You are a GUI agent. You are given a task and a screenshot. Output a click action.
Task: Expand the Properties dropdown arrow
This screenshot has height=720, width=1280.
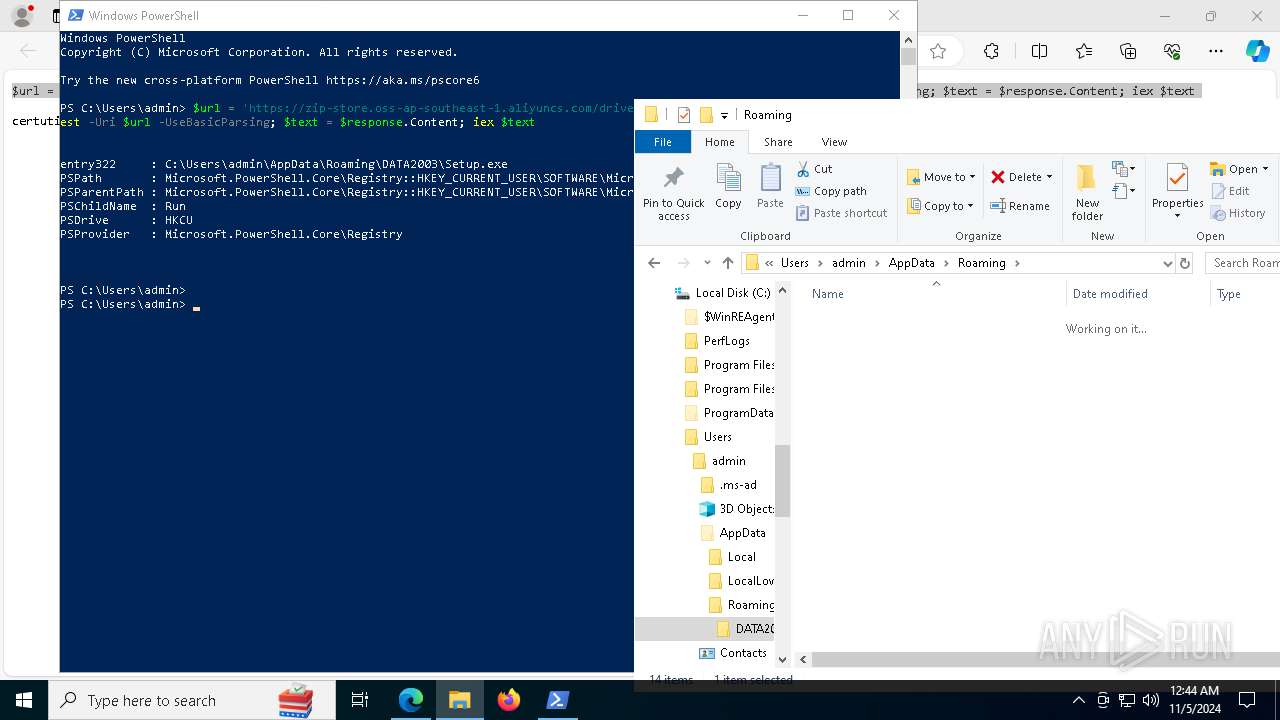[1177, 216]
